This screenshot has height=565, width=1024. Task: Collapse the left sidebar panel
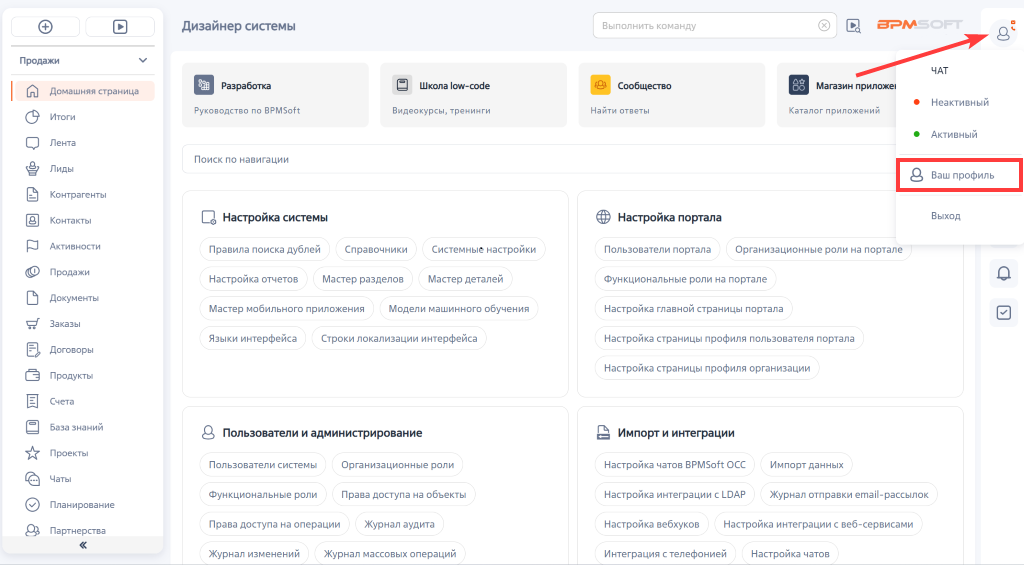pos(83,545)
